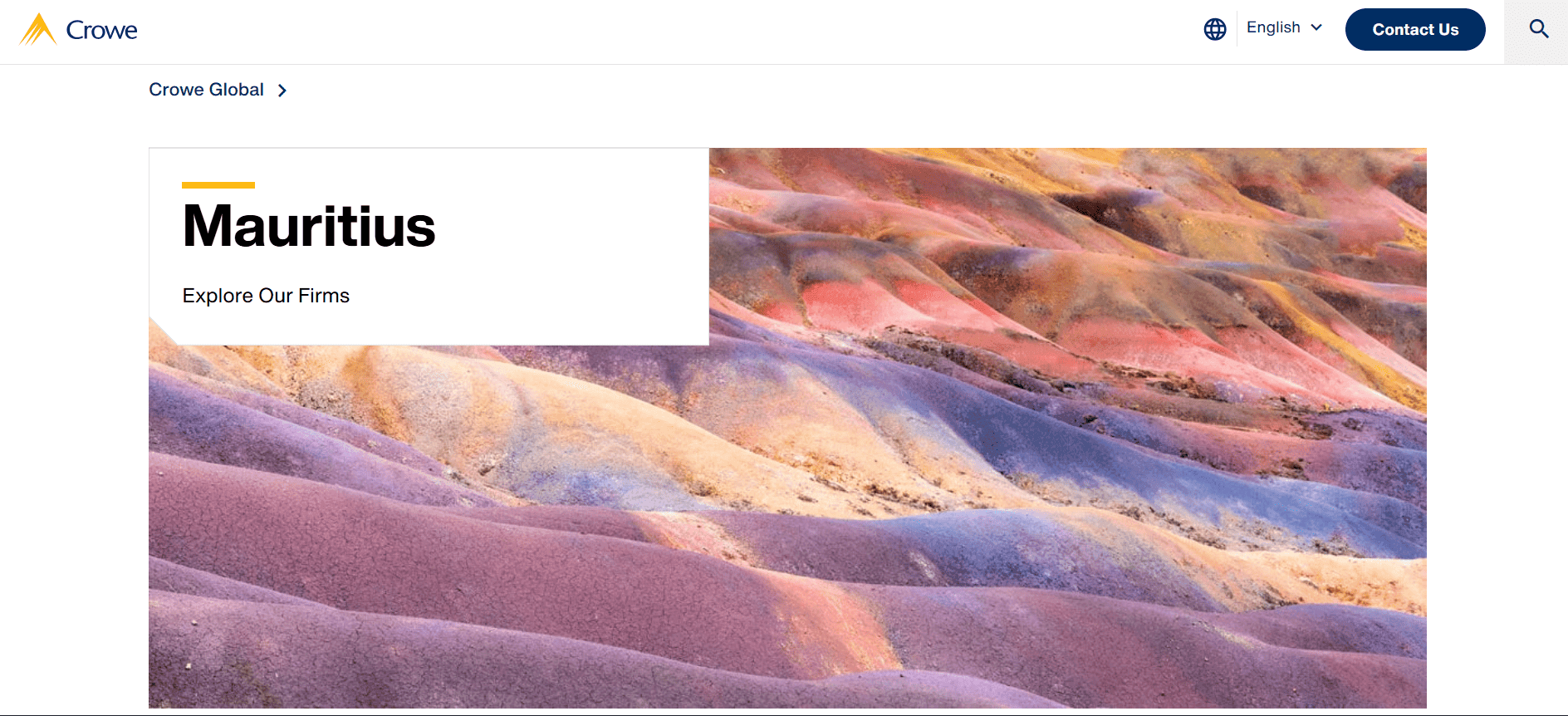Click the Mauritius heading

pos(309,226)
